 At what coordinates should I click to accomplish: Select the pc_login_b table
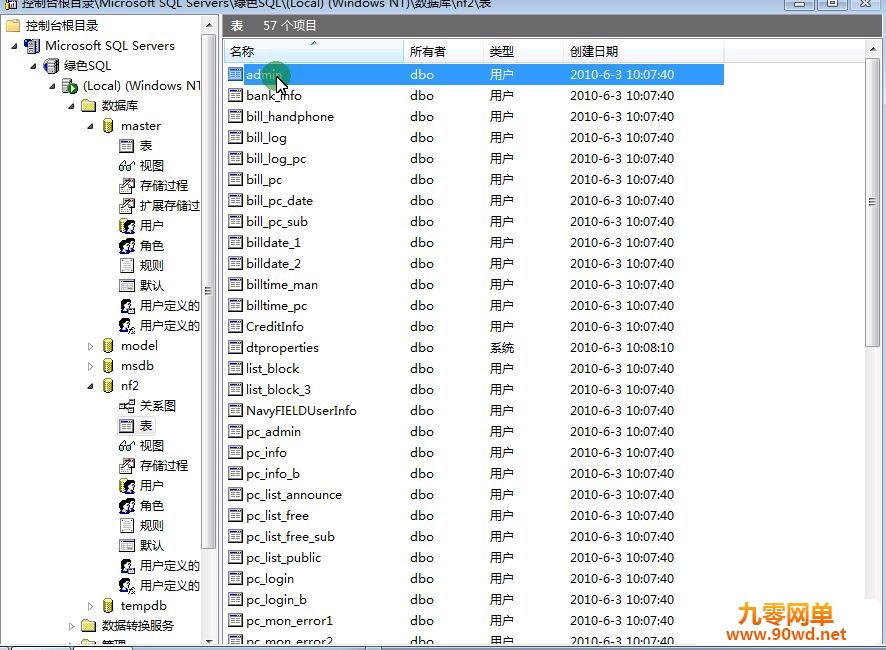click(276, 600)
